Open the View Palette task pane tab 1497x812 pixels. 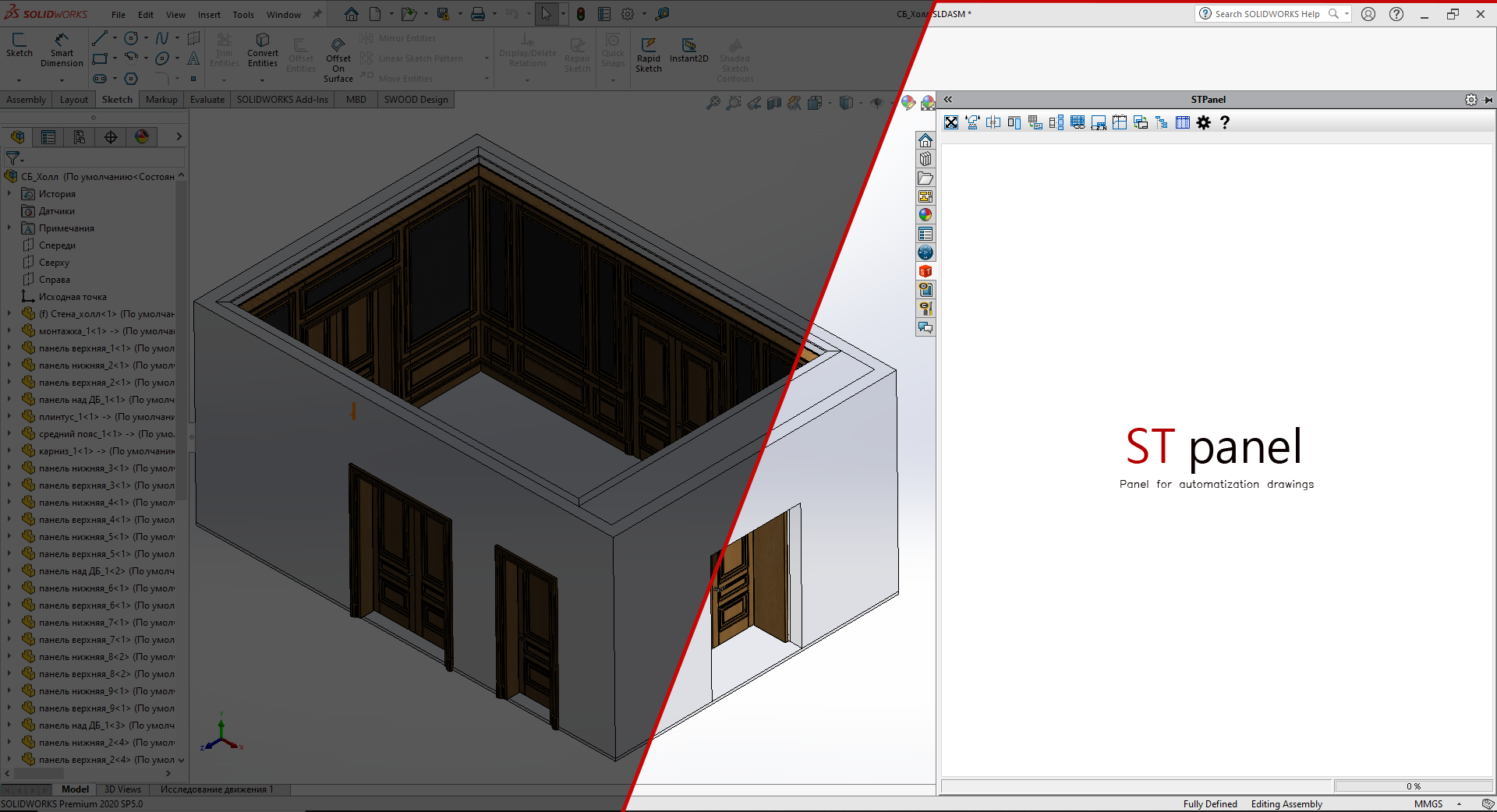[x=925, y=196]
